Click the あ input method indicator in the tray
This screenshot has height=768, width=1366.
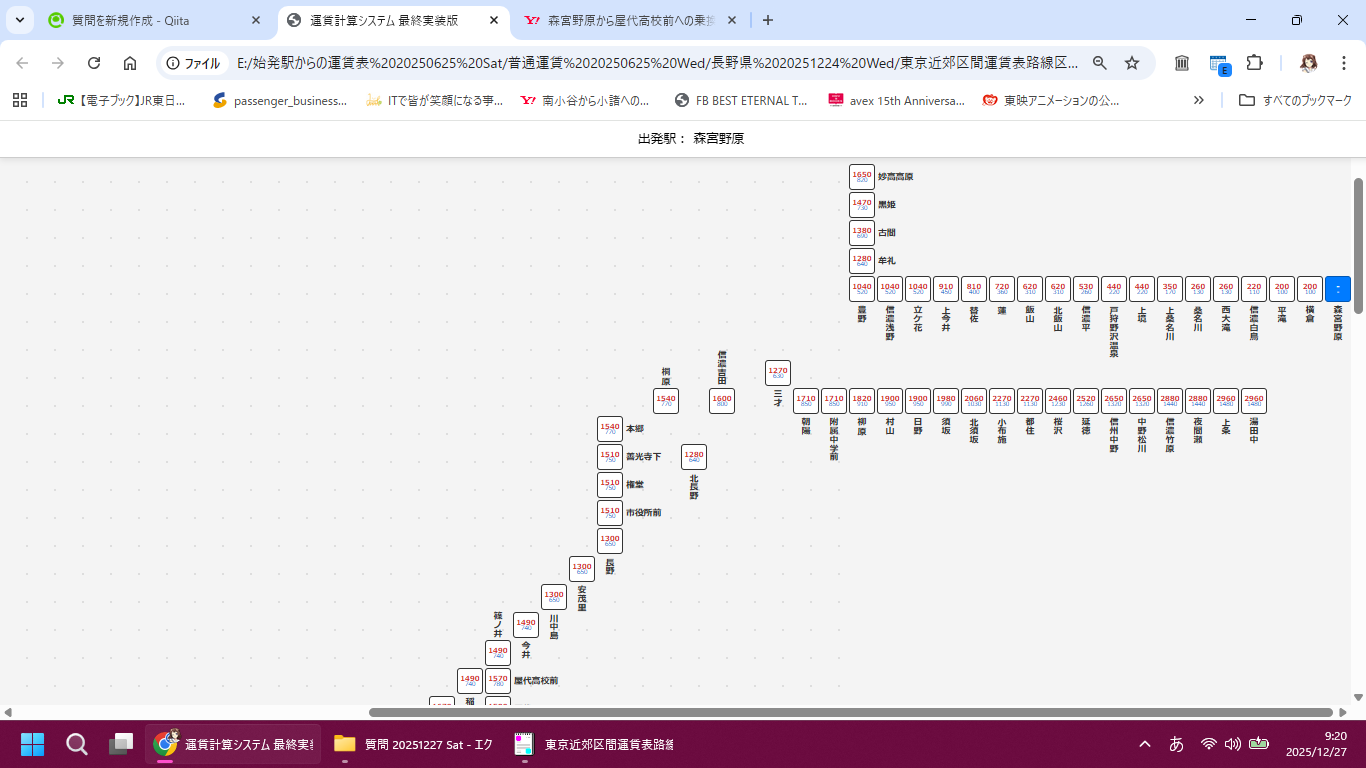(x=1177, y=744)
